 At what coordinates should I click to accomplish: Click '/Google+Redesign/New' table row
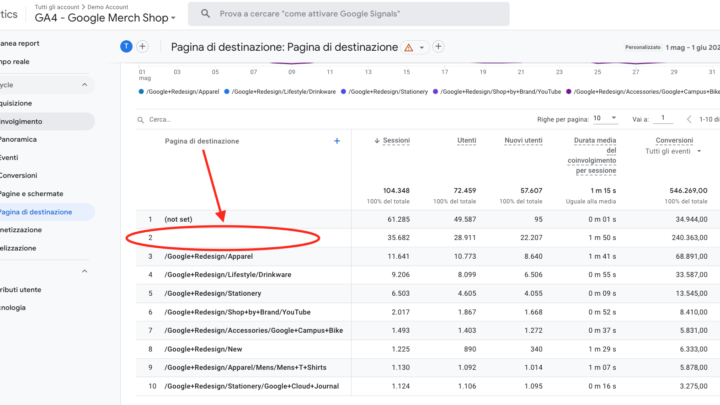point(203,349)
